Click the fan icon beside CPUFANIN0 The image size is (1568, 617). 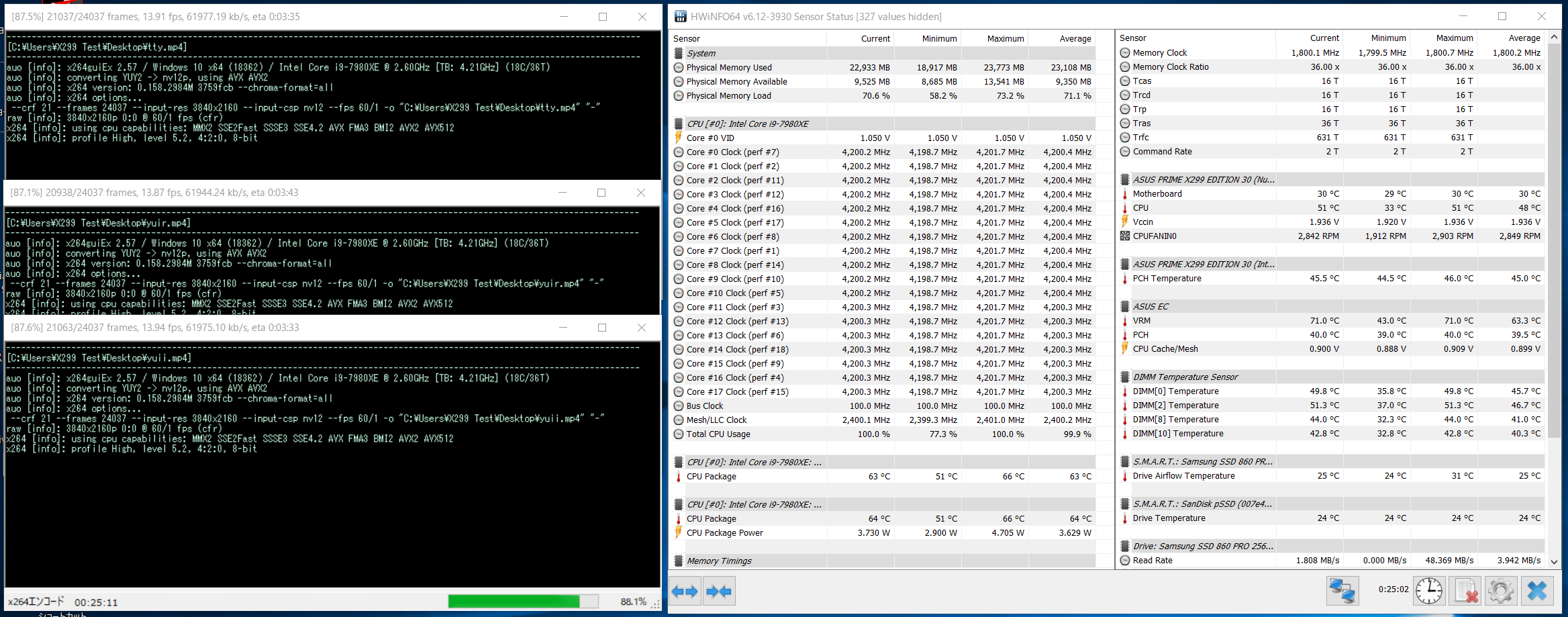(x=1125, y=236)
